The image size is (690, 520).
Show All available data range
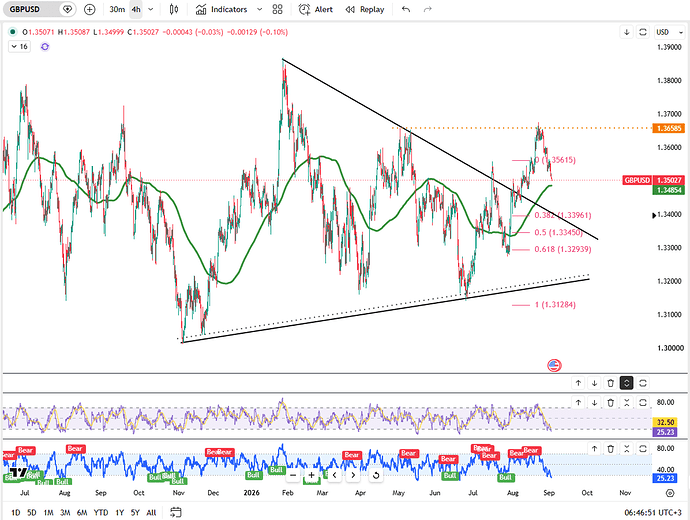coord(151,513)
